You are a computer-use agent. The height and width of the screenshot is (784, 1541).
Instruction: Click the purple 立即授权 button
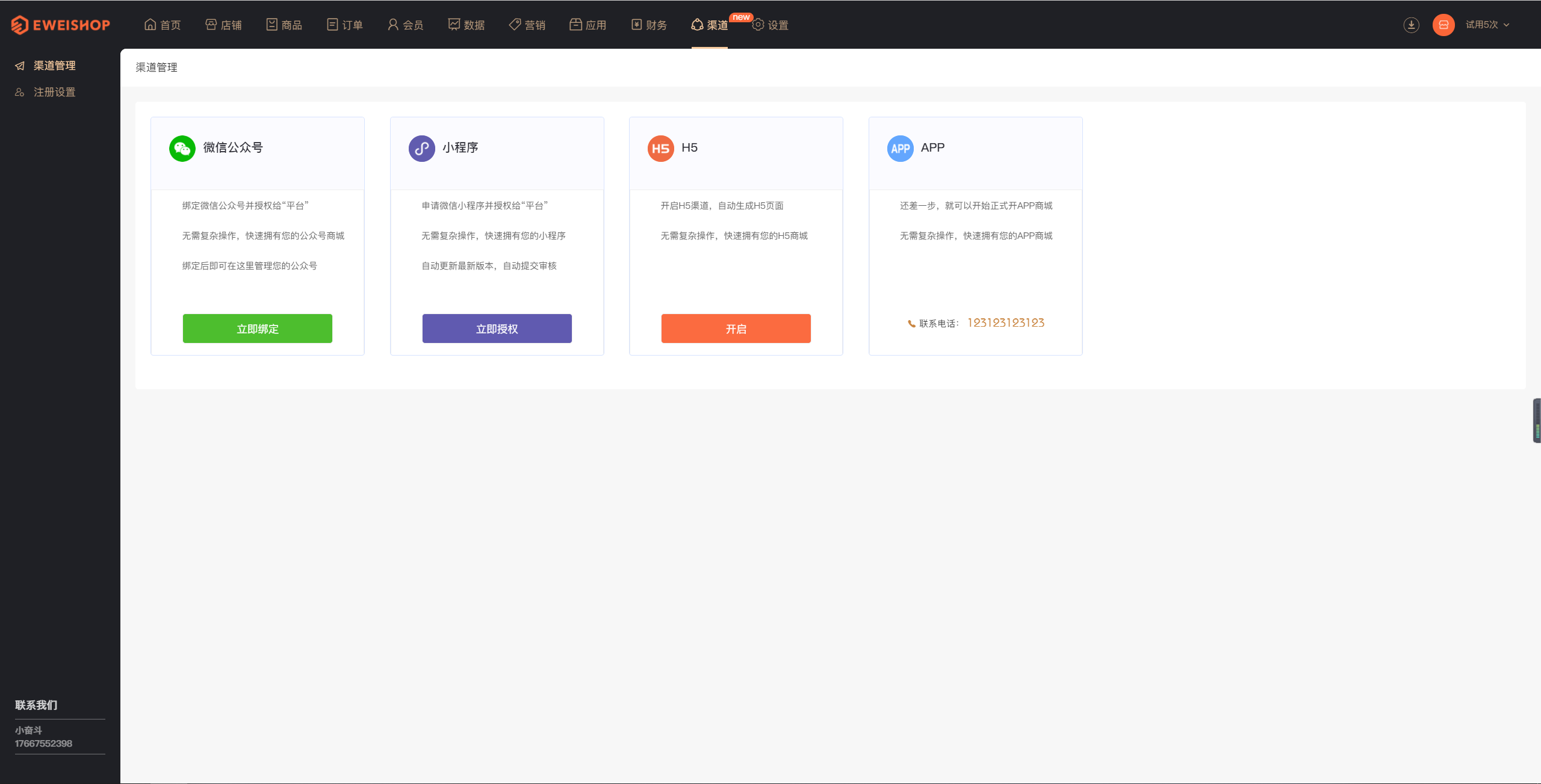pos(497,329)
